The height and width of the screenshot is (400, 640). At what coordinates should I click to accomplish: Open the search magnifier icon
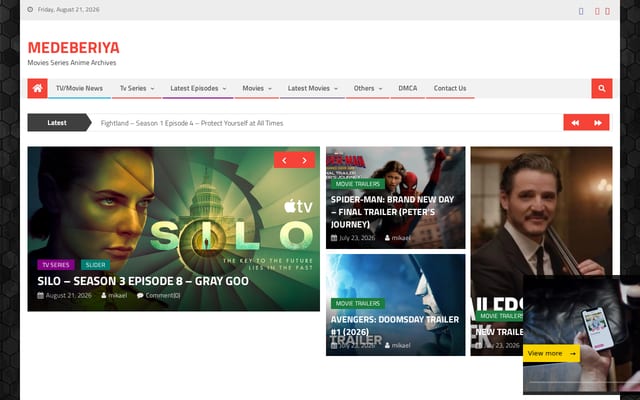pos(602,88)
